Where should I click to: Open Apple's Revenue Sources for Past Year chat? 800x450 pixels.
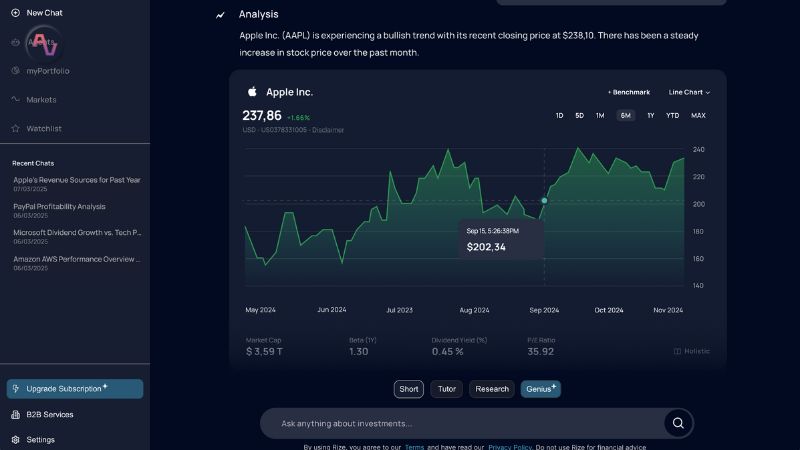77,184
